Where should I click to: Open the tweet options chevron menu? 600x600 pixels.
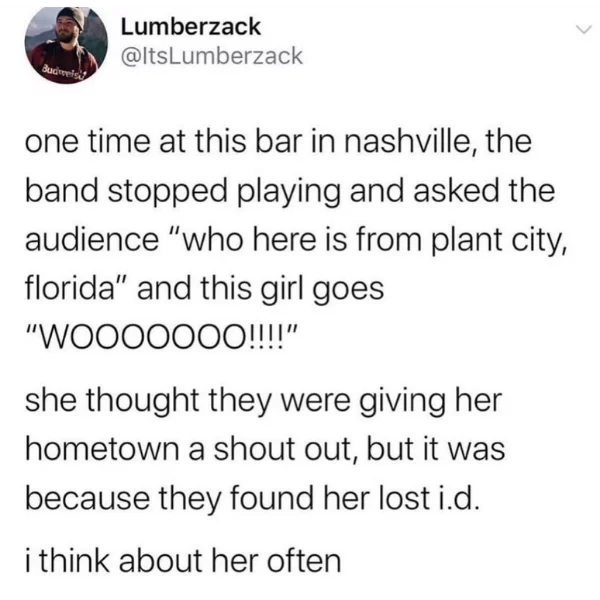coord(584,29)
